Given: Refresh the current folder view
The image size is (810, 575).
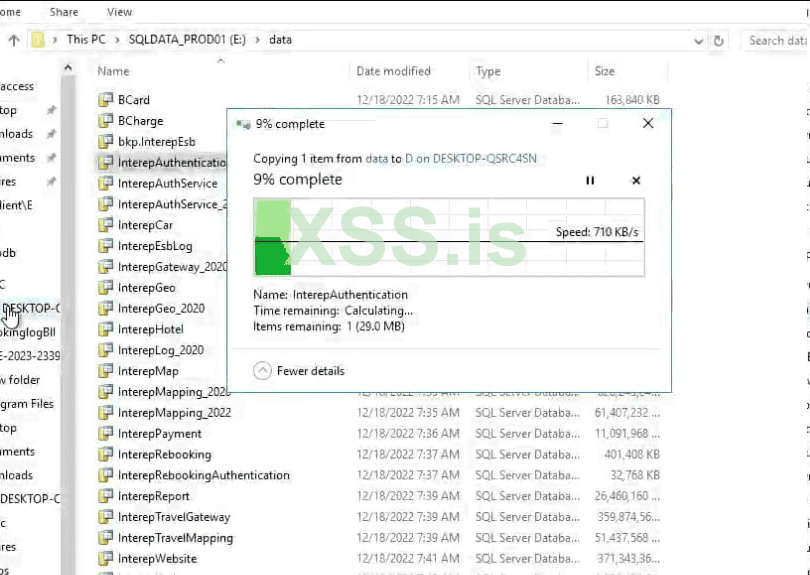Looking at the screenshot, I should pyautogui.click(x=719, y=40).
